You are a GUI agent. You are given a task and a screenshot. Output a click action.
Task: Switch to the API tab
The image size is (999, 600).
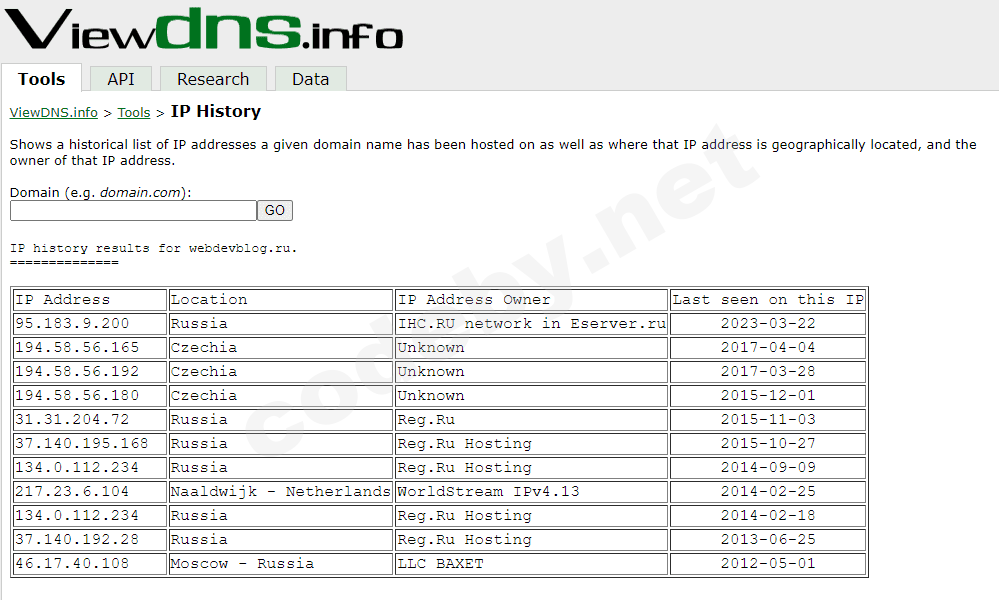(120, 78)
